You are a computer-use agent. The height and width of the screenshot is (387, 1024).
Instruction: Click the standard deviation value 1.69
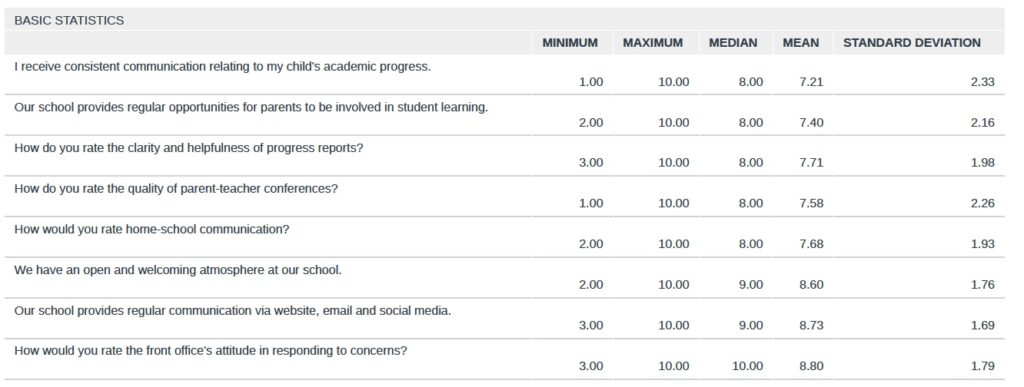point(982,326)
